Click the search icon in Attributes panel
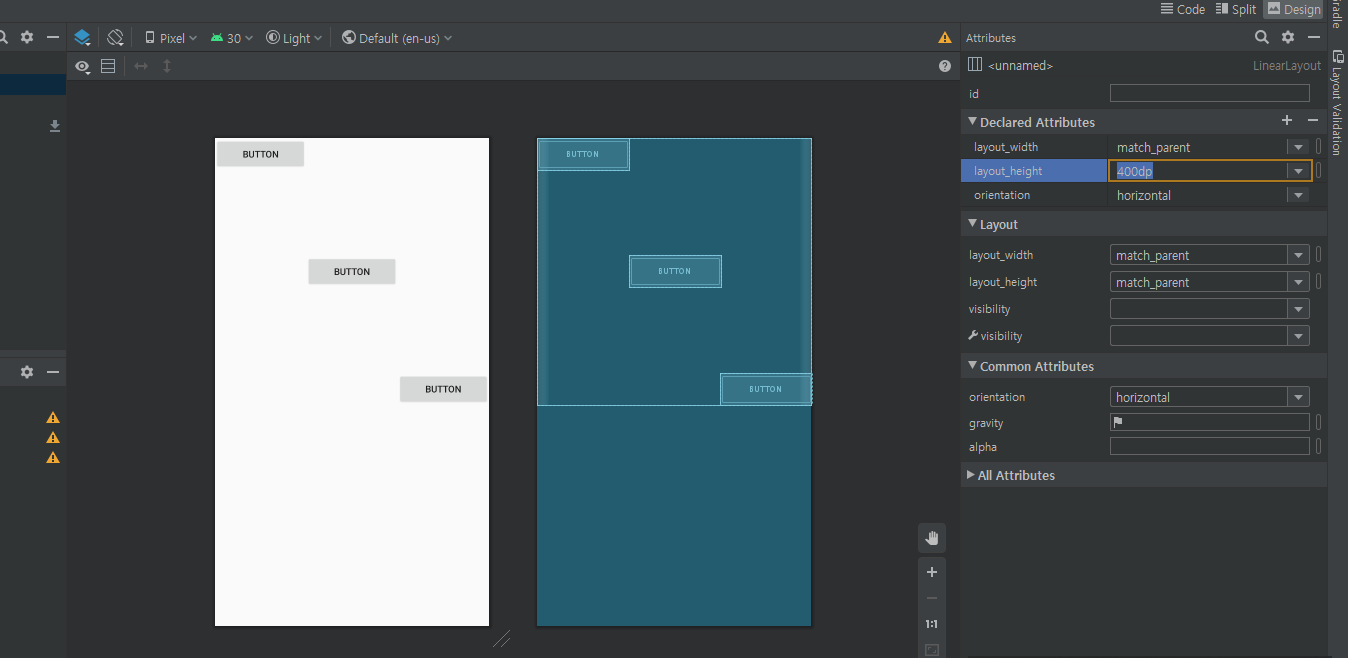This screenshot has height=658, width=1348. (x=1262, y=37)
